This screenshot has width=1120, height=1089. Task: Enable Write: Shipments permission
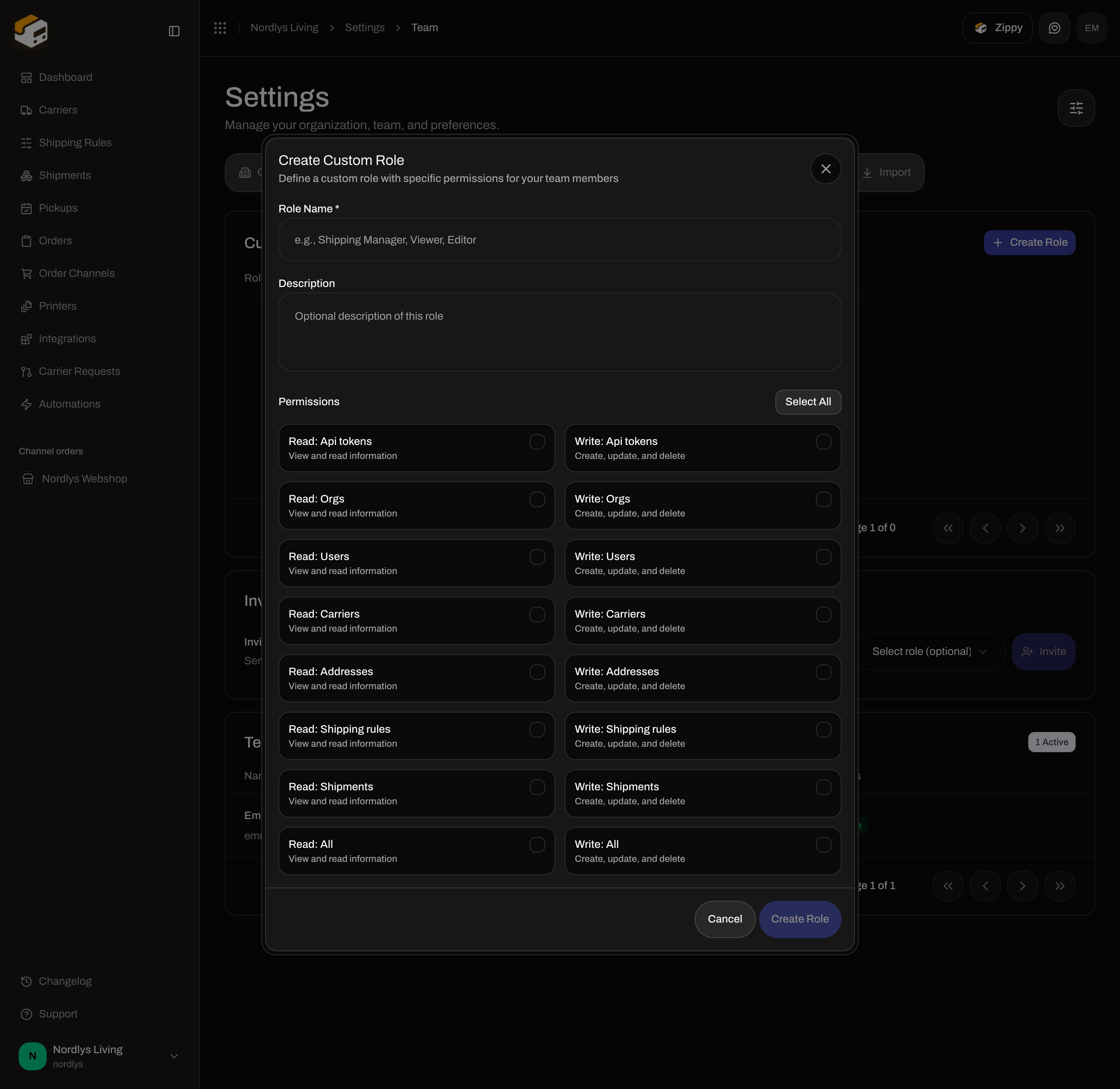(x=823, y=787)
